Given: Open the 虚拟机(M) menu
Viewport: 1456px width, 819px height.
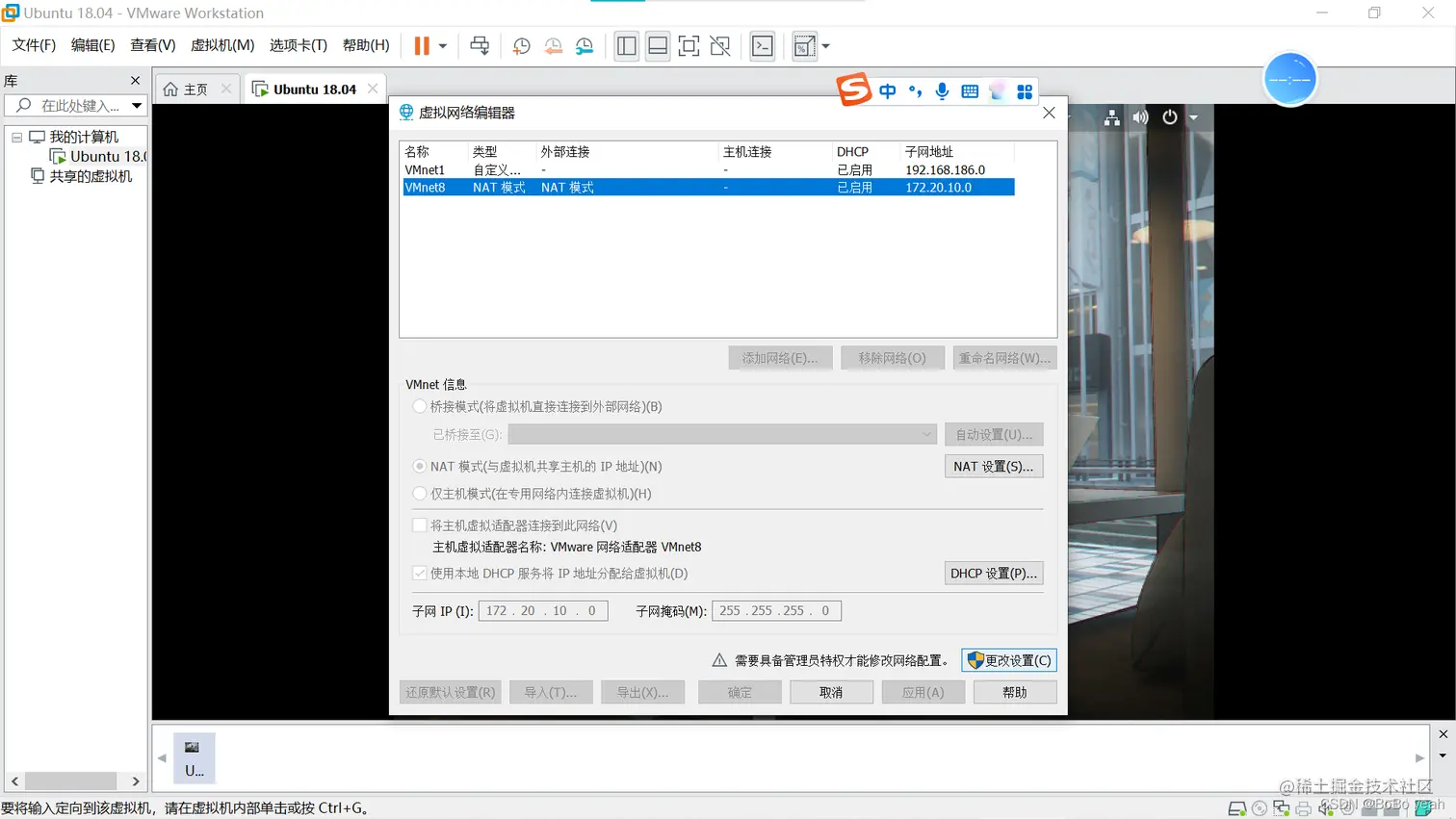Looking at the screenshot, I should (222, 45).
